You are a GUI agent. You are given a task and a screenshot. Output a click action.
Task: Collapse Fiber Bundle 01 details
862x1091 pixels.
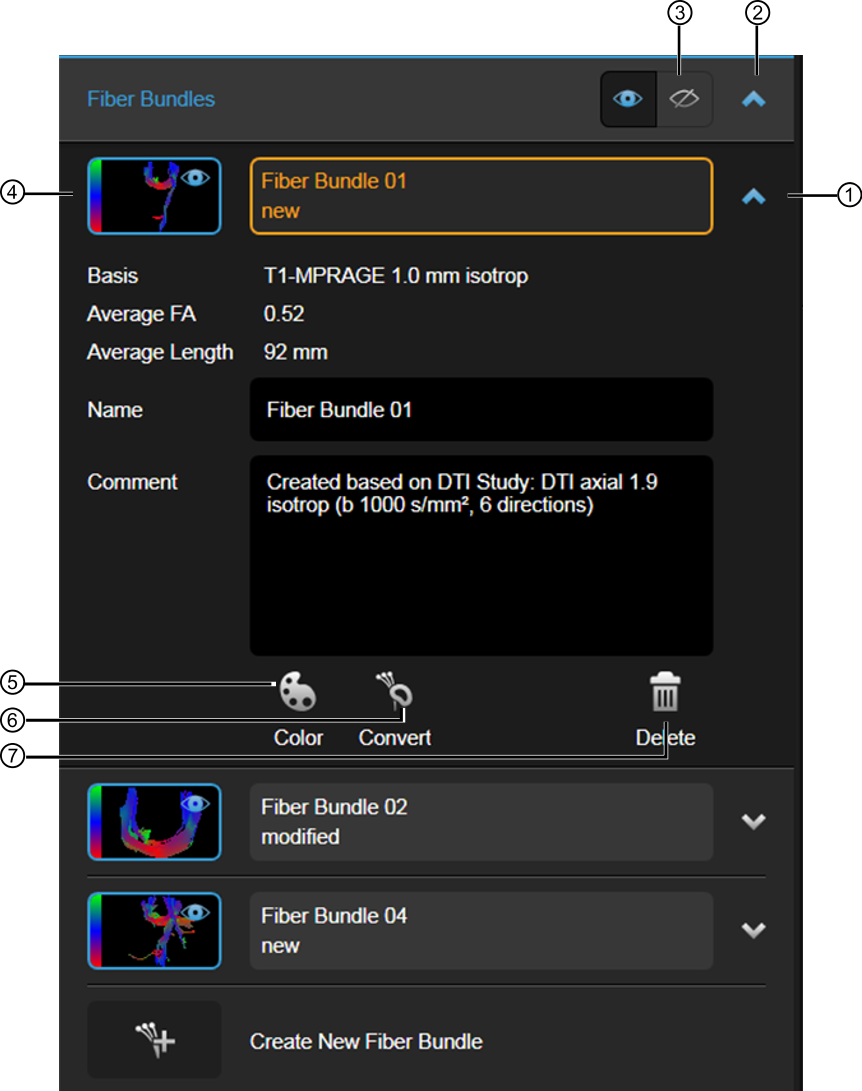click(x=753, y=197)
